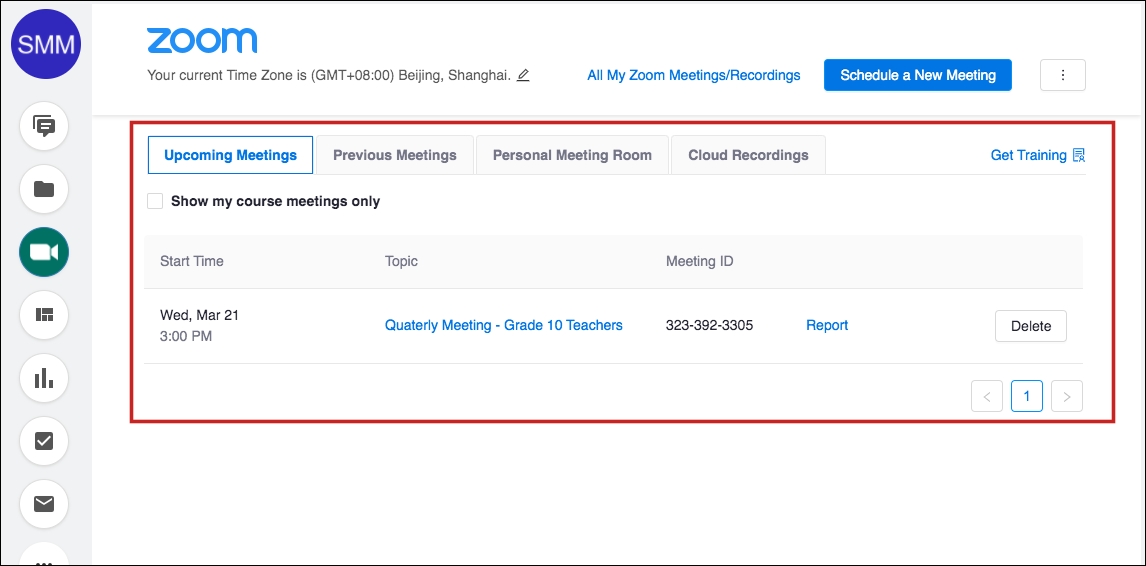The image size is (1146, 566).
Task: Open the three-dot more options menu
Action: tap(1063, 75)
